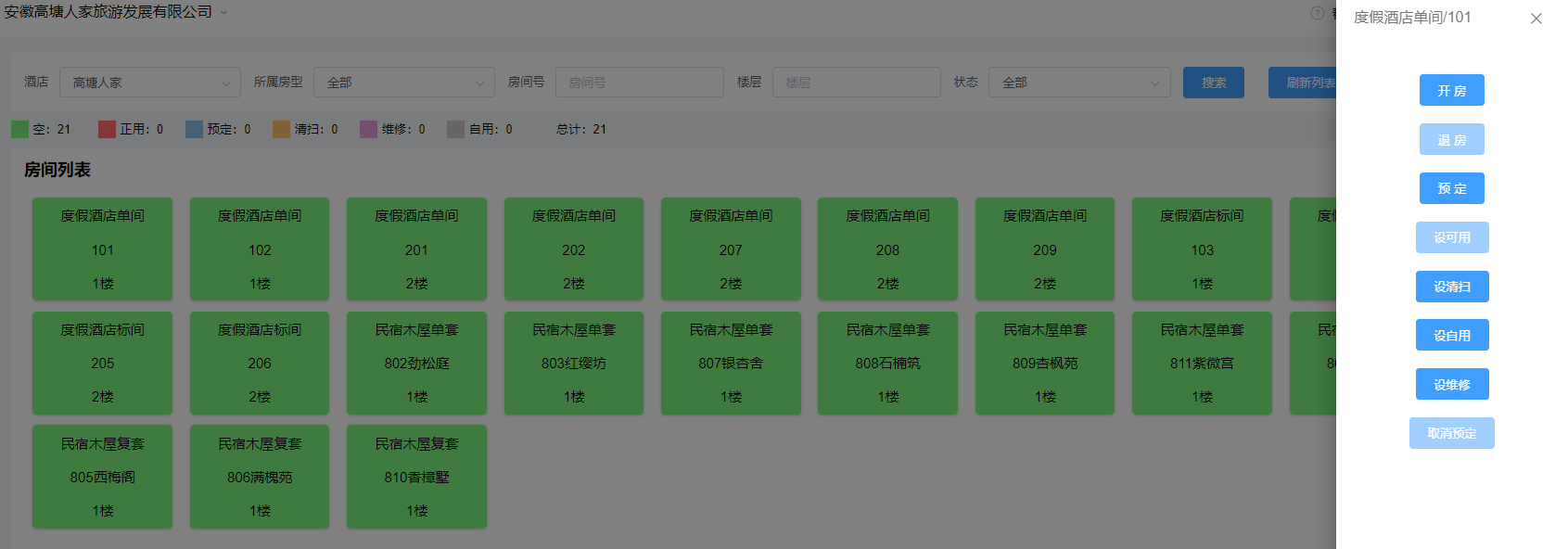Open the 状态 status dropdown

[1078, 83]
